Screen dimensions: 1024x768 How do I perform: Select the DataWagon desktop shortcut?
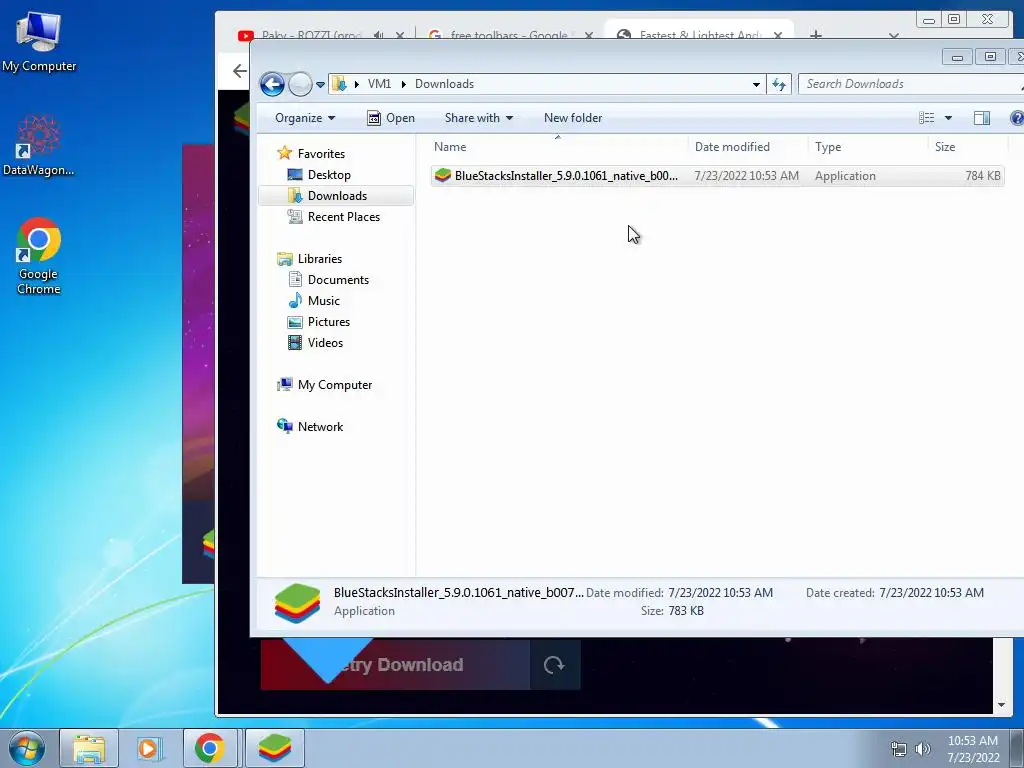pyautogui.click(x=39, y=146)
